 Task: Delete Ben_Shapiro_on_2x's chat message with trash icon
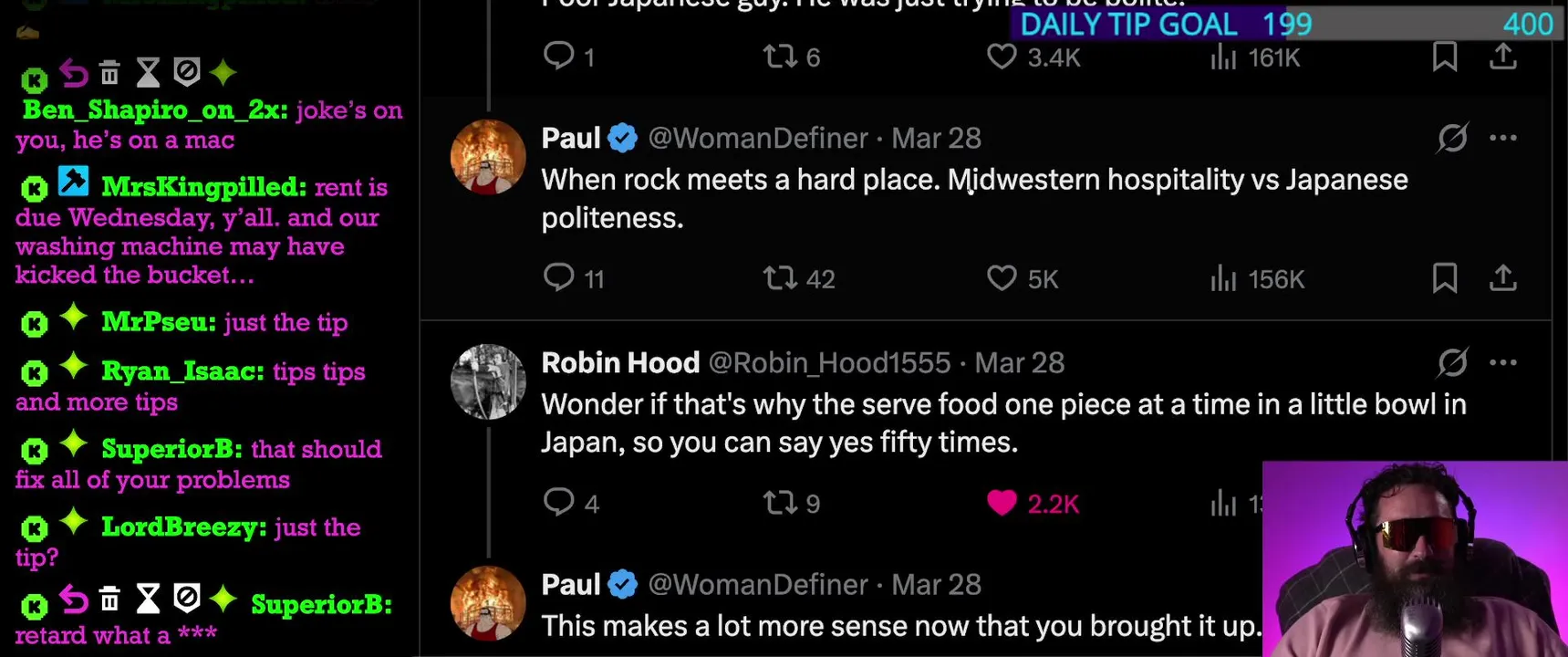(109, 72)
